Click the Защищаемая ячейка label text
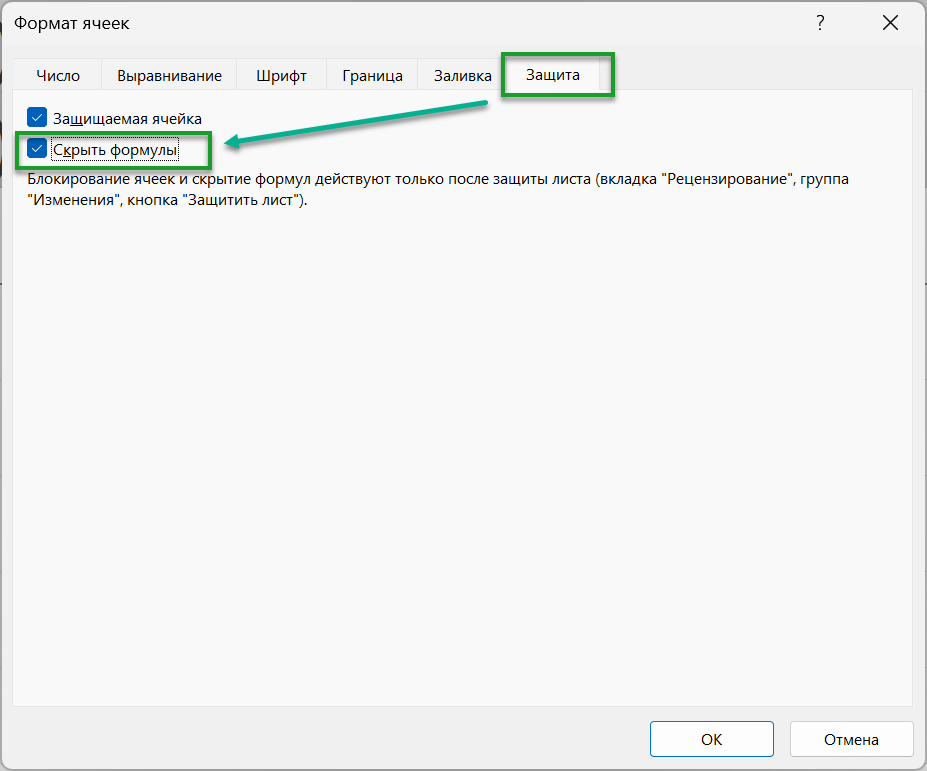This screenshot has height=771, width=927. click(x=127, y=118)
